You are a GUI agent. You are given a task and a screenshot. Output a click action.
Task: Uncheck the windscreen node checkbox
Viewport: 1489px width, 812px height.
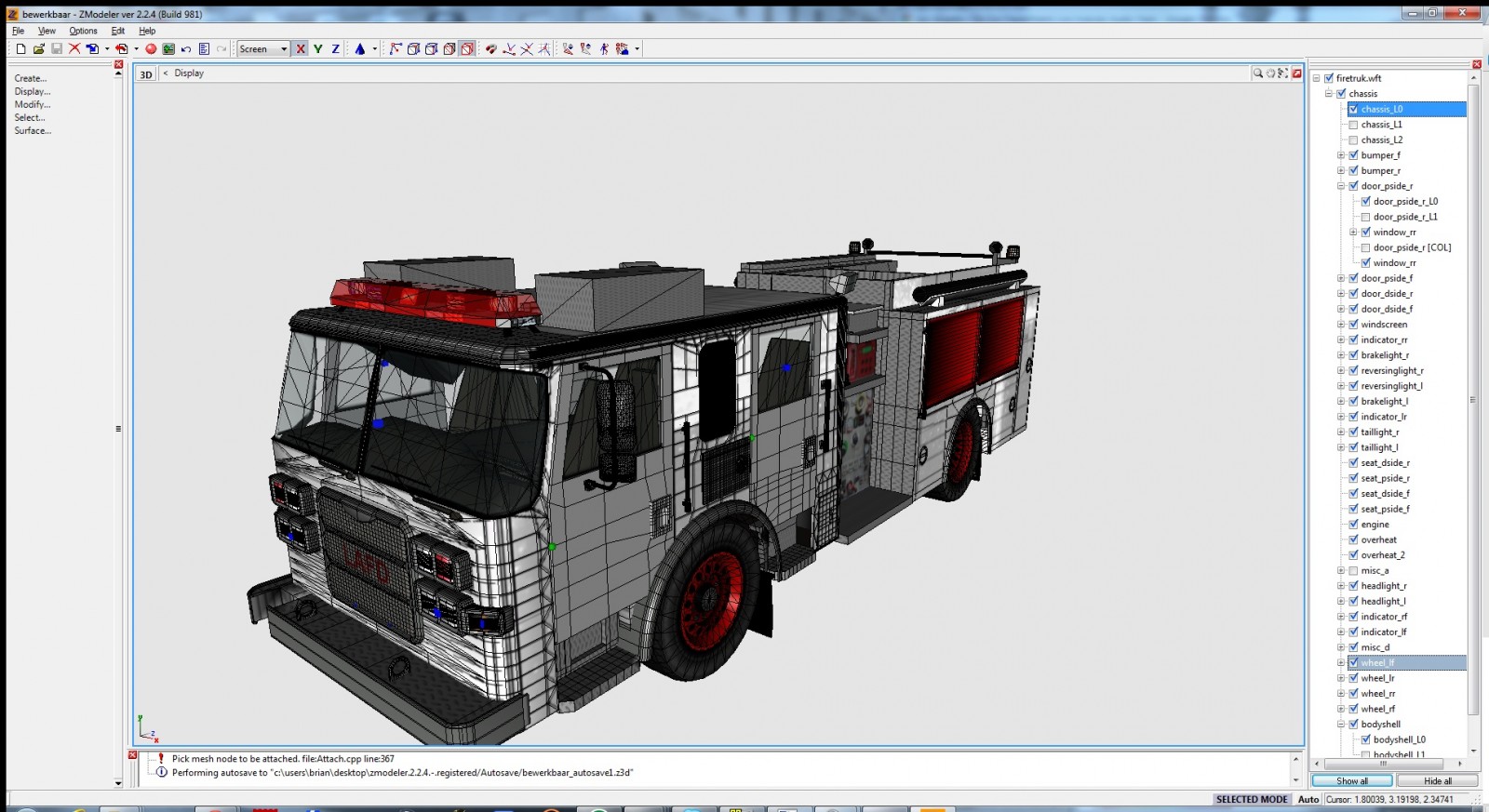click(x=1353, y=325)
